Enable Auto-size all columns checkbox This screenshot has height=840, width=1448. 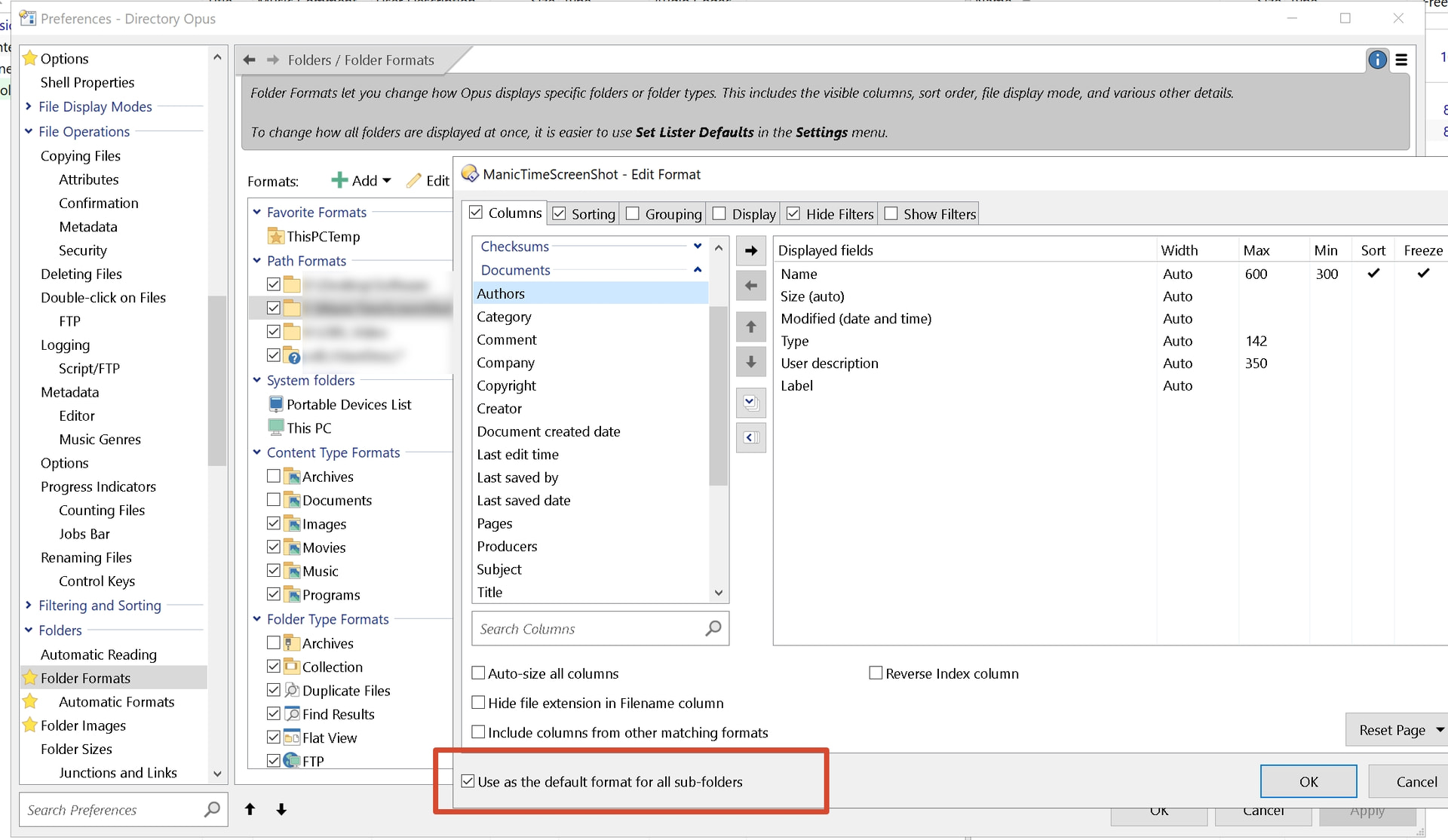tap(479, 673)
